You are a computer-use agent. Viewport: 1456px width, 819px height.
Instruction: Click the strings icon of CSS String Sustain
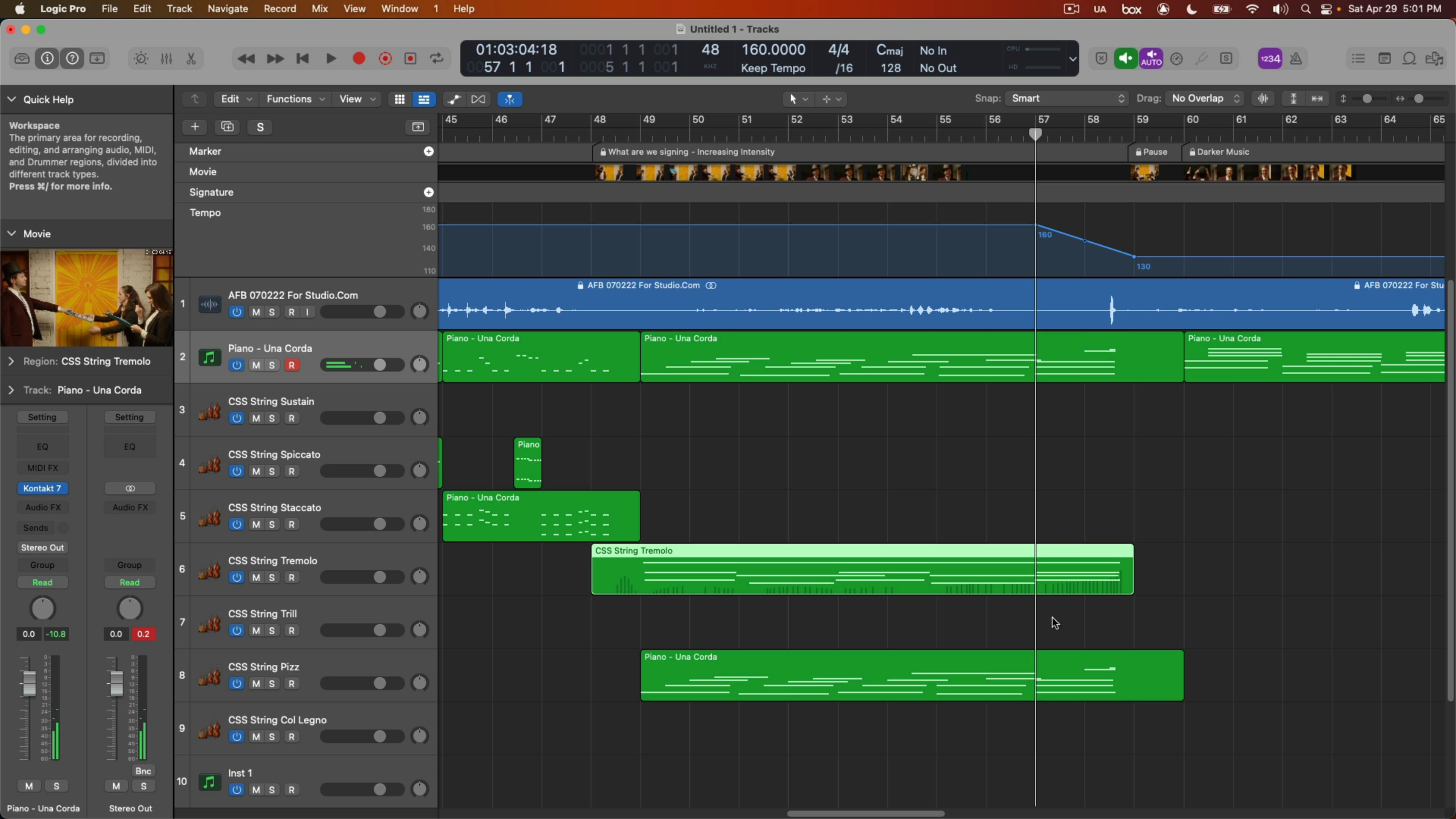pyautogui.click(x=210, y=410)
